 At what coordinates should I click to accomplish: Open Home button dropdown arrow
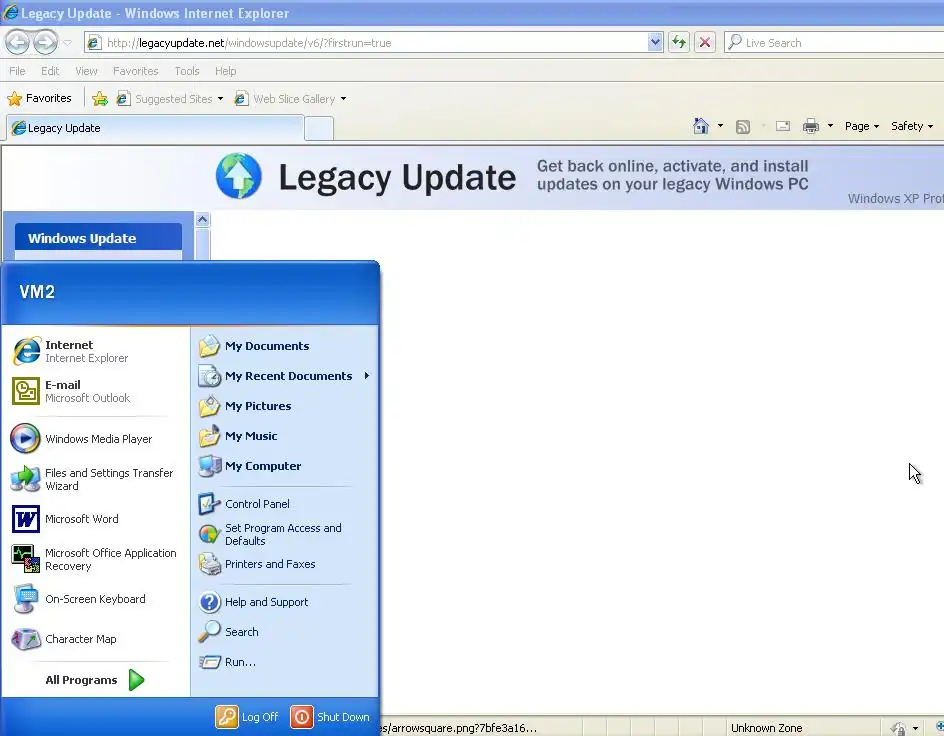click(720, 126)
